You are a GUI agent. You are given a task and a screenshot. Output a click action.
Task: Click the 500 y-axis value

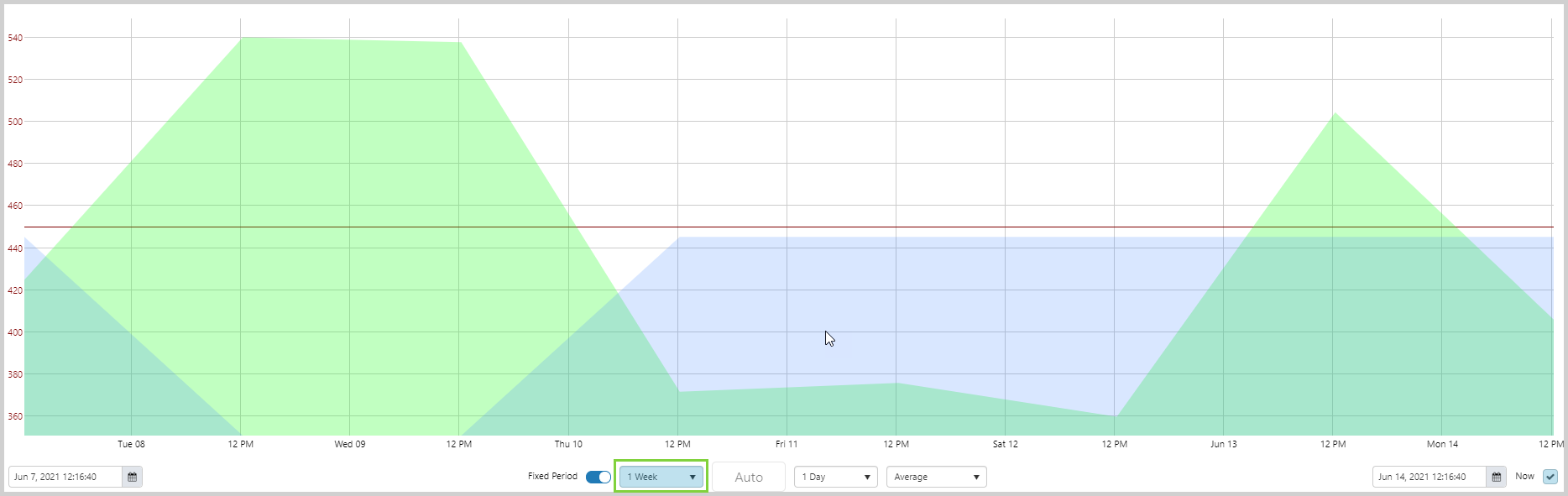point(15,122)
